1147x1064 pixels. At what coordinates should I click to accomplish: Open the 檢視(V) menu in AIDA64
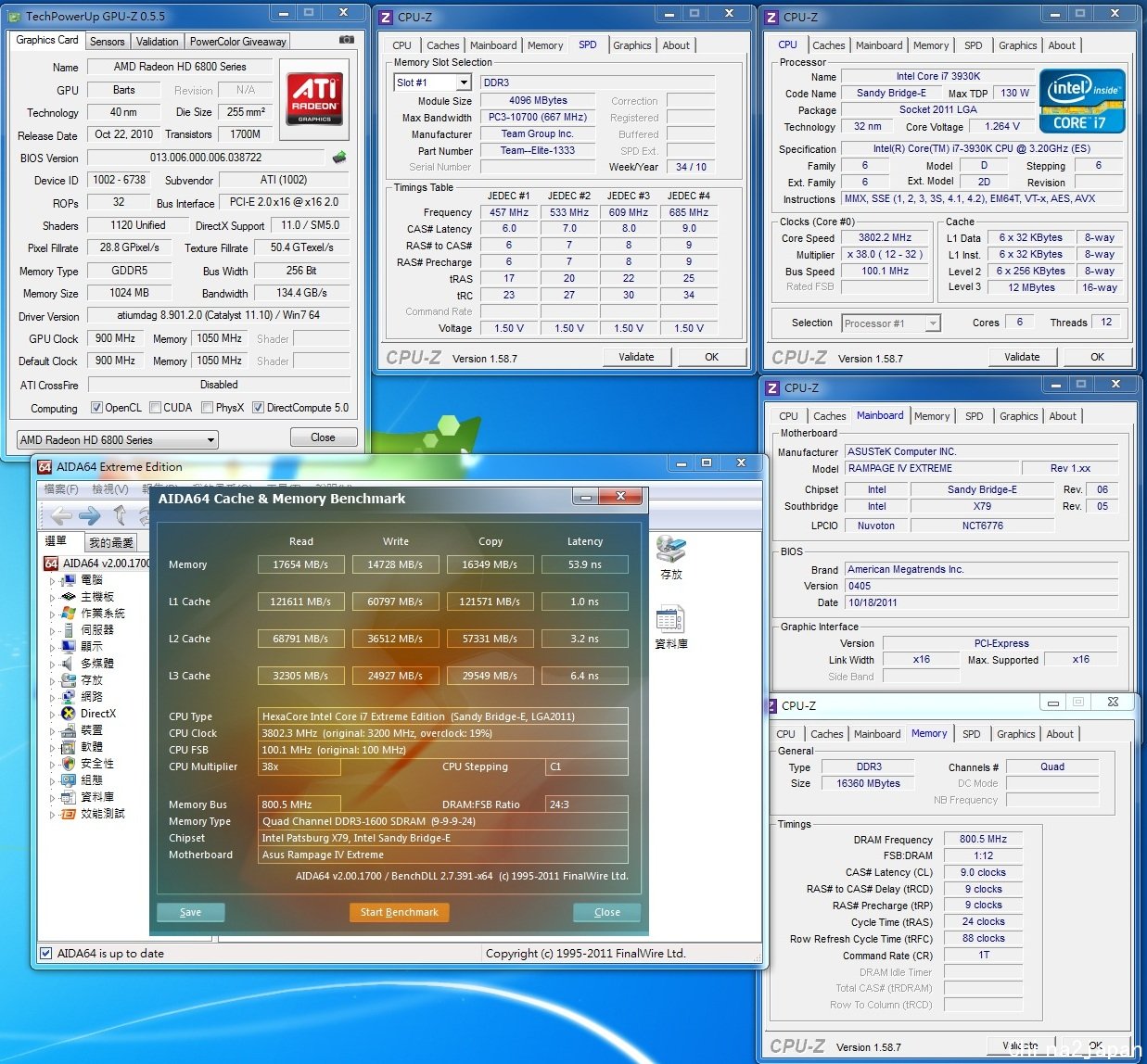click(109, 488)
